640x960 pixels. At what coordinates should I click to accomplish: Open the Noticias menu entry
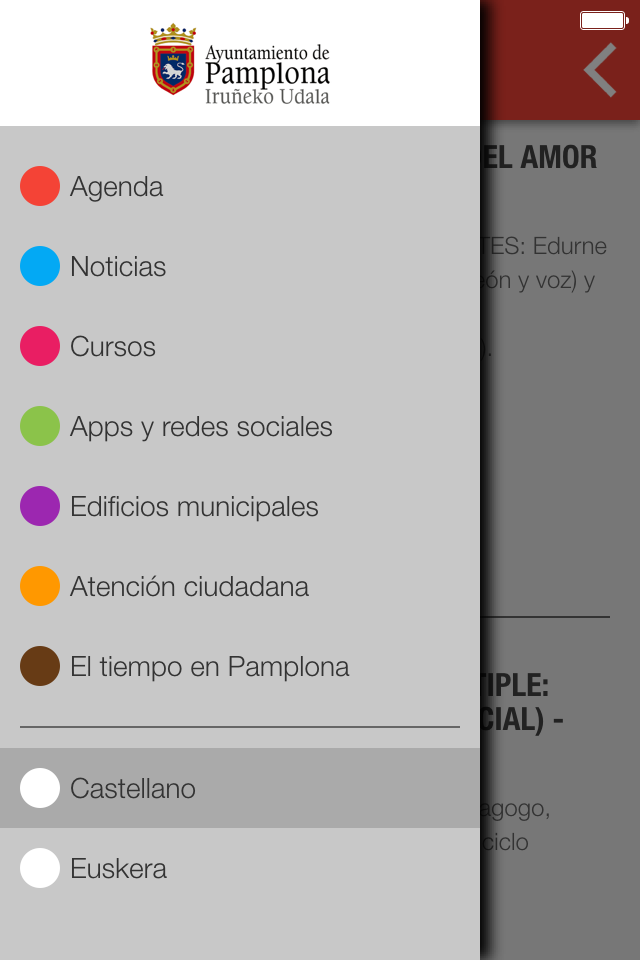(118, 267)
